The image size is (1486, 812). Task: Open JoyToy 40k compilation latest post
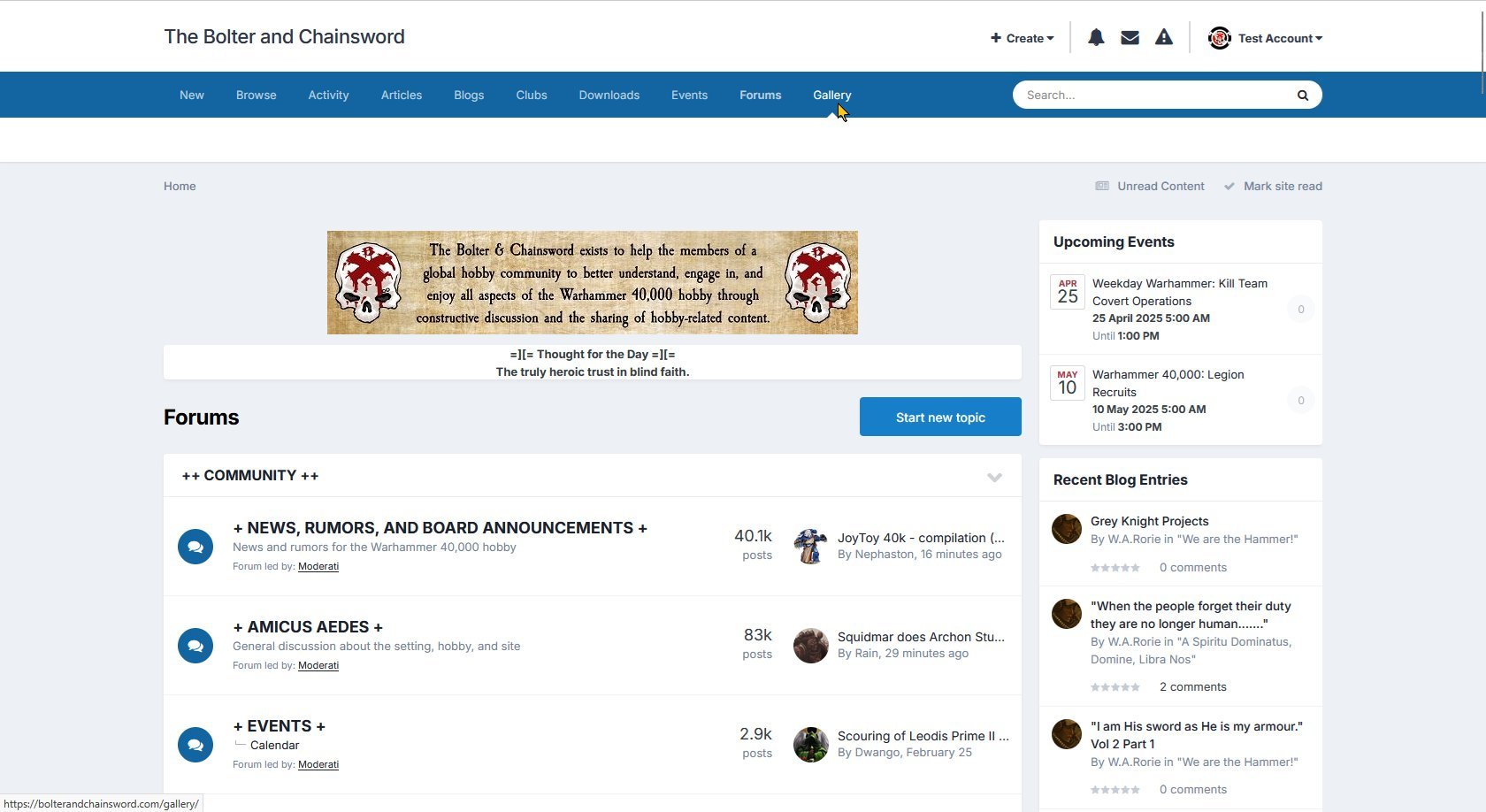[920, 538]
